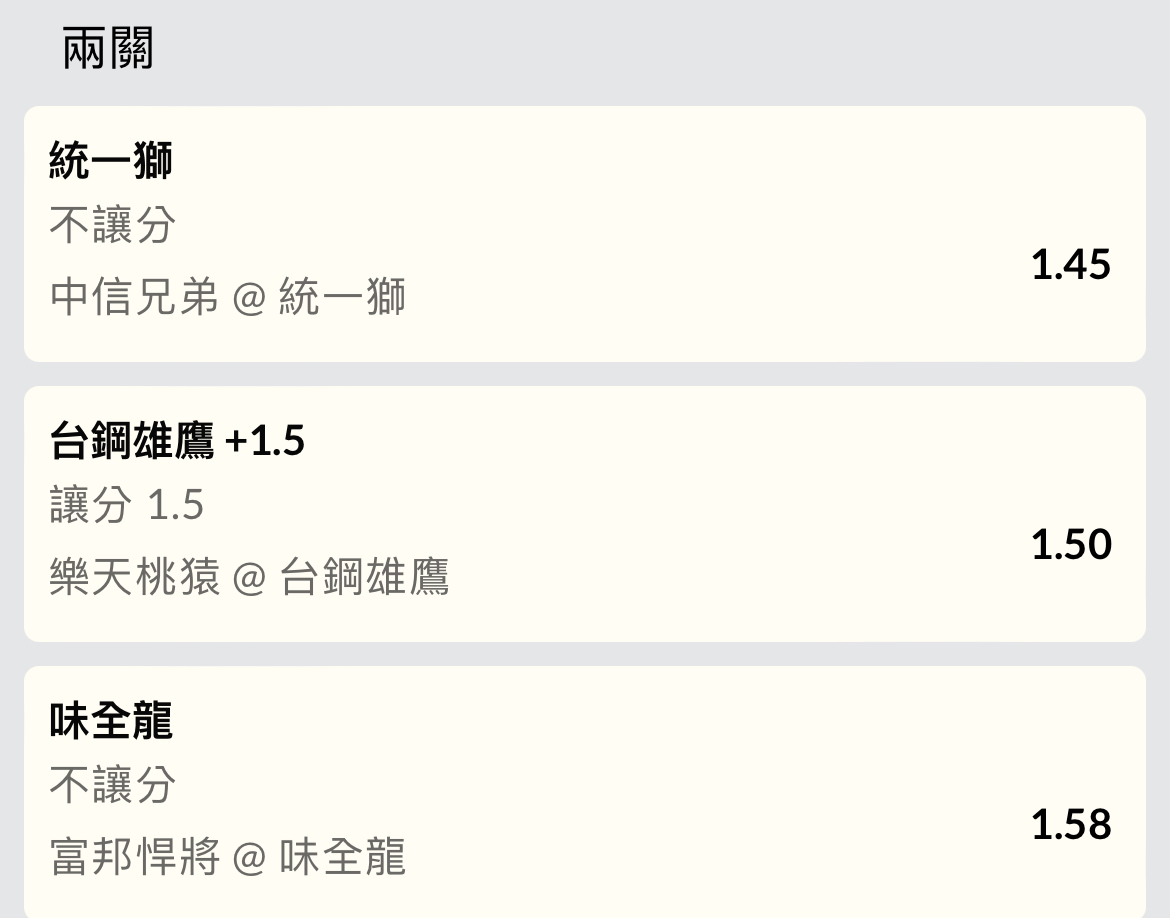
Task: Click 統一獅 home team in matchup line
Action: coord(342,298)
